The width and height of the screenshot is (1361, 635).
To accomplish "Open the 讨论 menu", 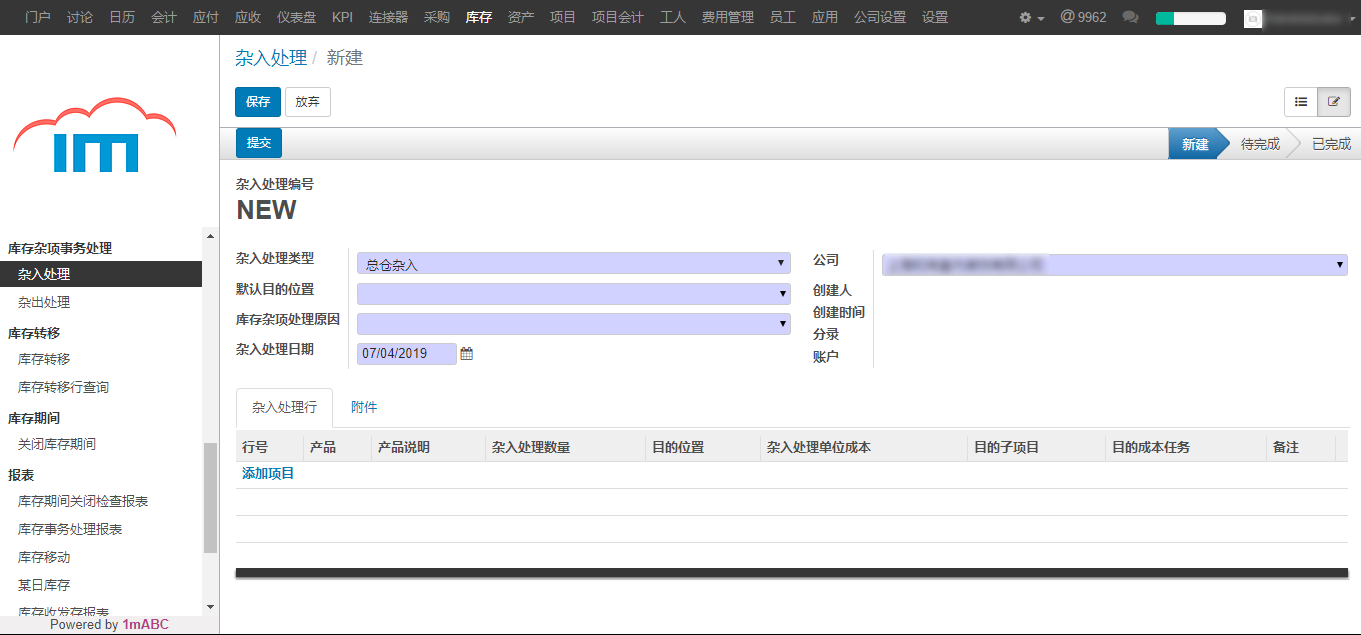I will [x=80, y=17].
